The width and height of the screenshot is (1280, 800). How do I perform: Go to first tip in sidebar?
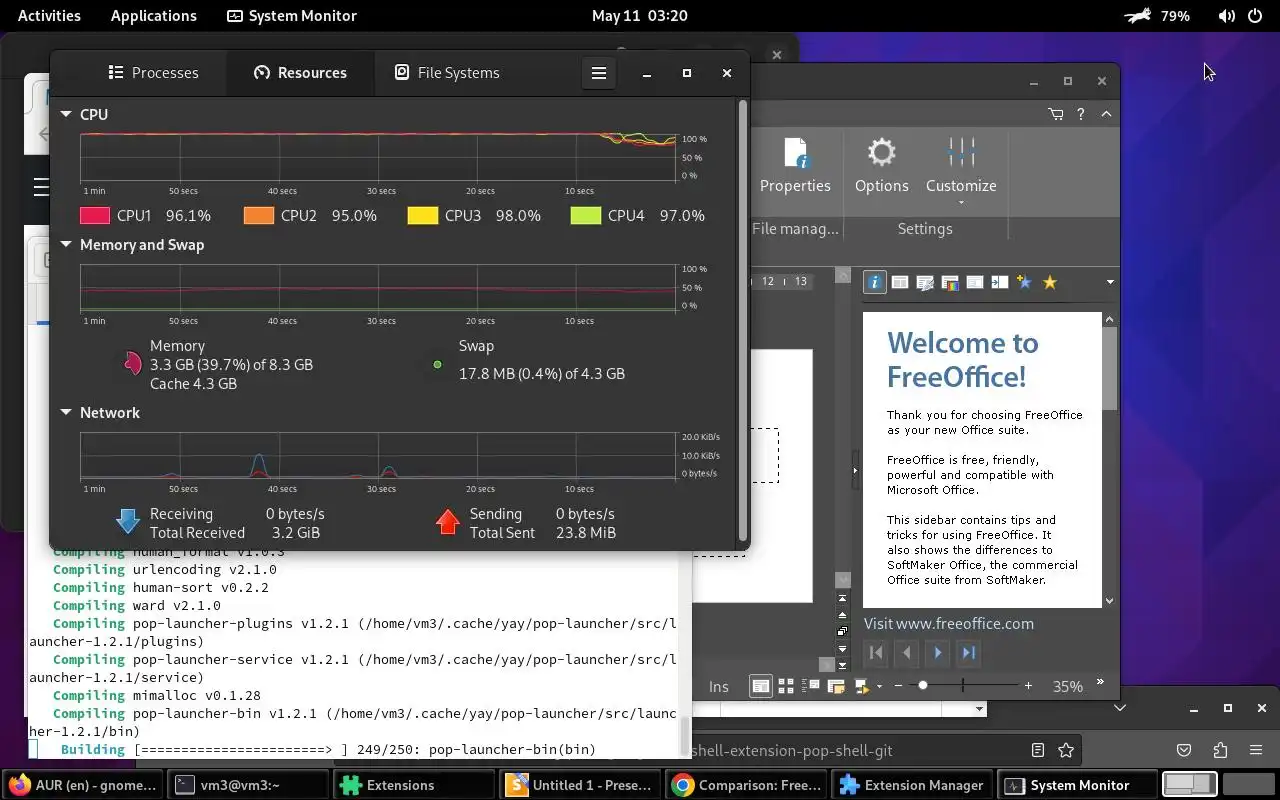point(876,653)
